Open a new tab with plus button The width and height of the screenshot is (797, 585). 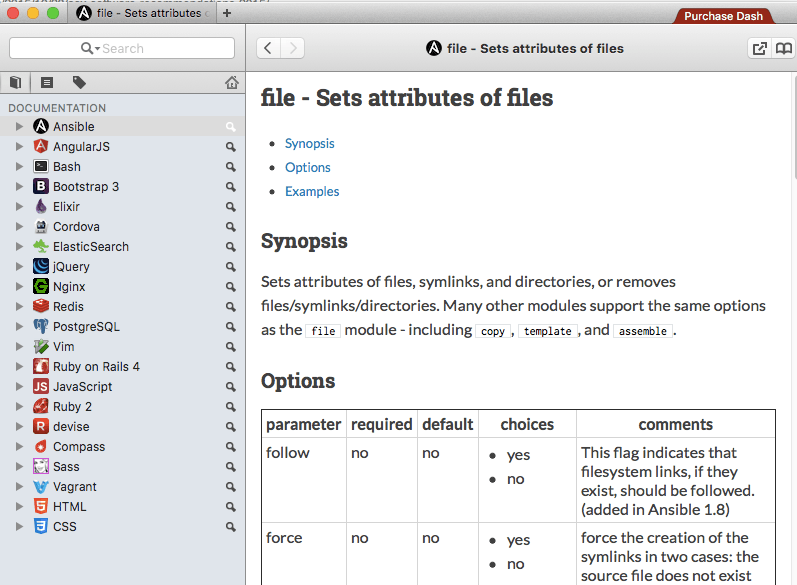tap(227, 13)
